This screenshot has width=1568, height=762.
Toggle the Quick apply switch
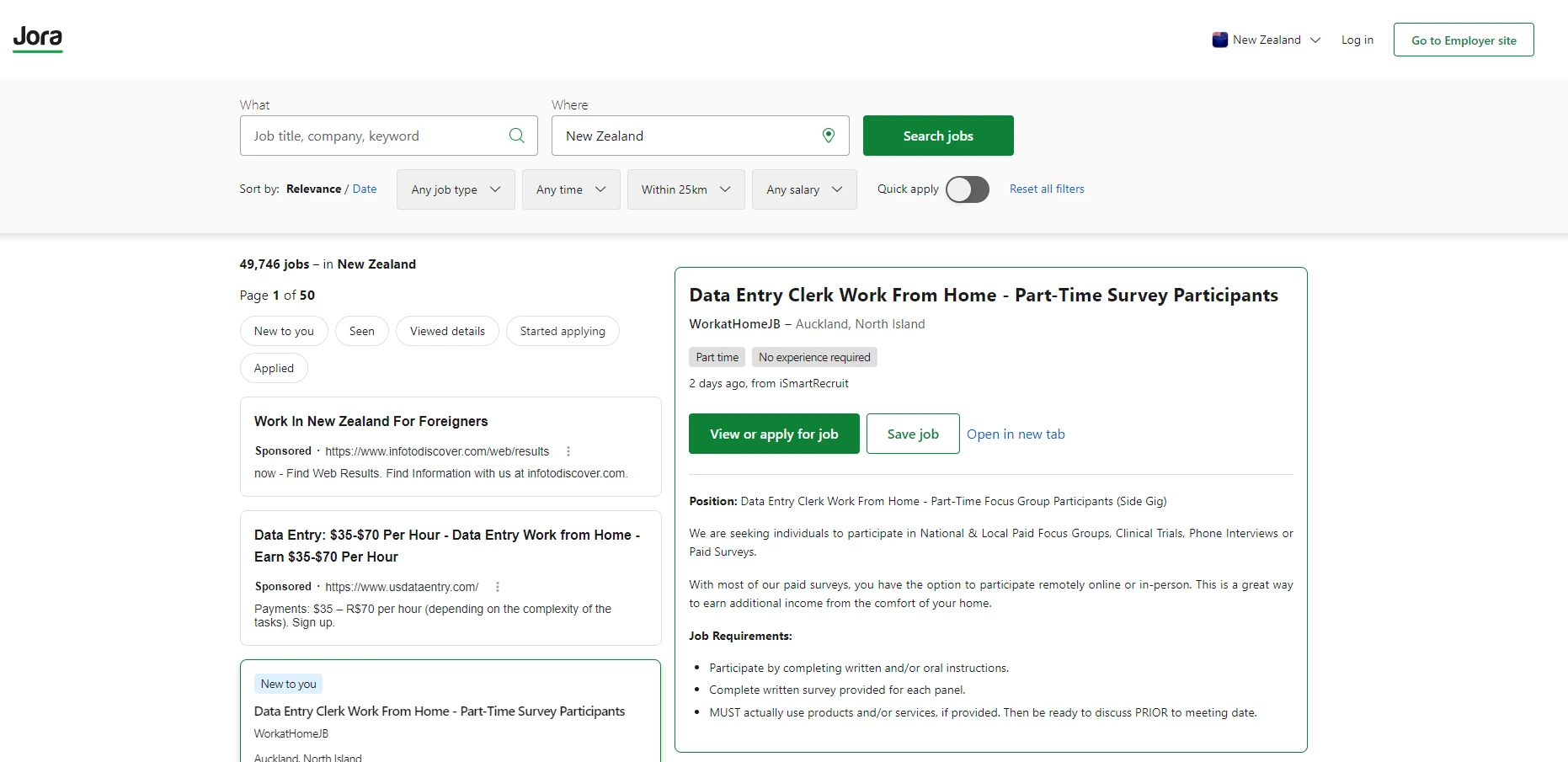pos(967,189)
